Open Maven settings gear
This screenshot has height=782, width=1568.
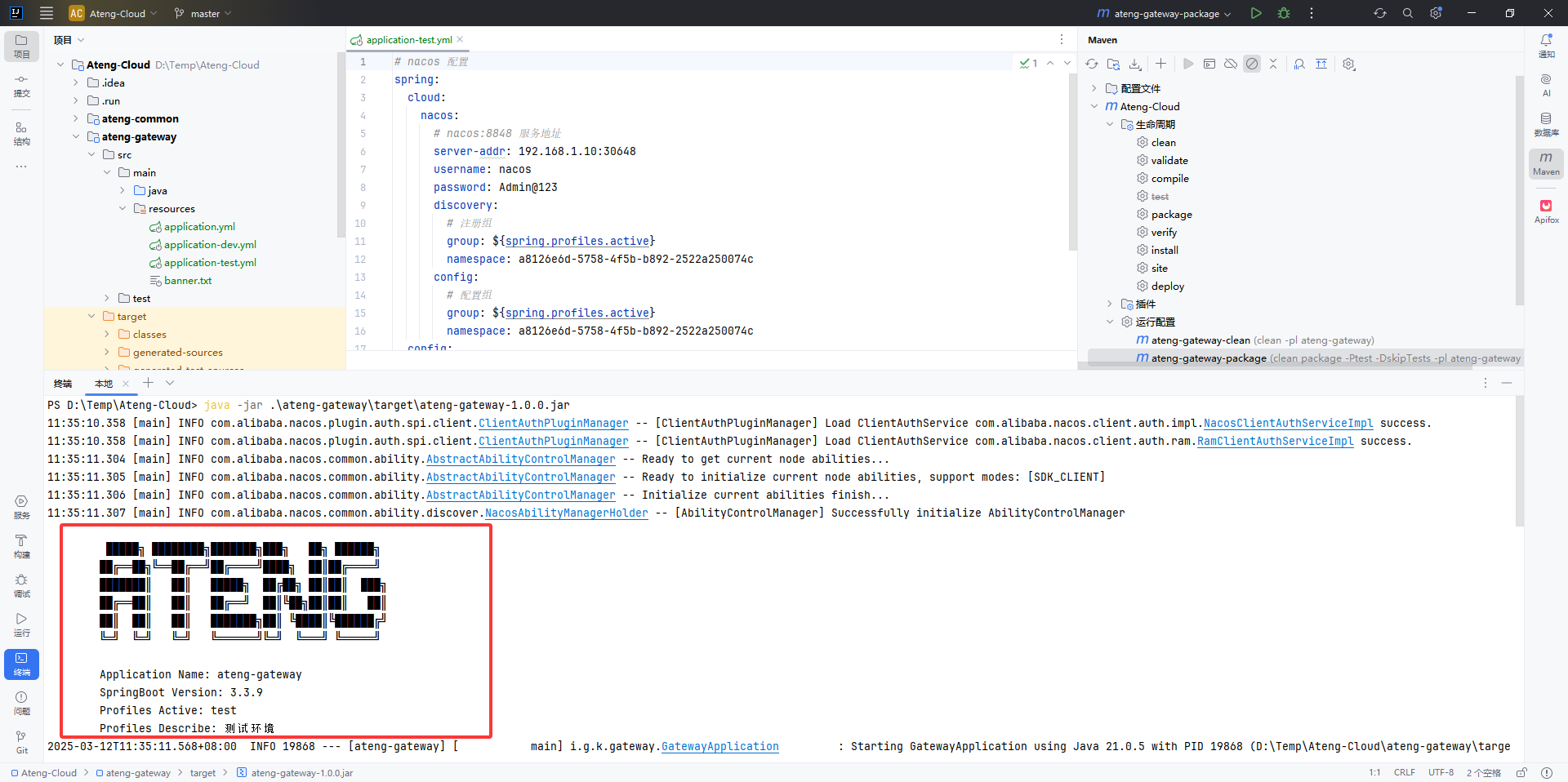click(1349, 64)
